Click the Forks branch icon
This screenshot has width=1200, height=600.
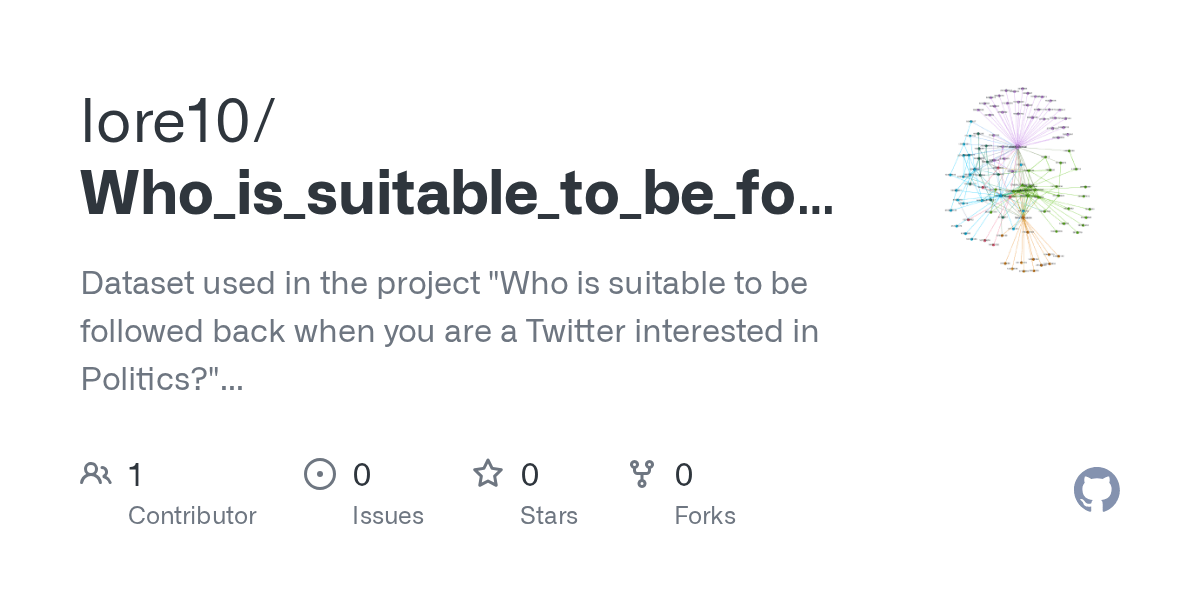(x=642, y=473)
